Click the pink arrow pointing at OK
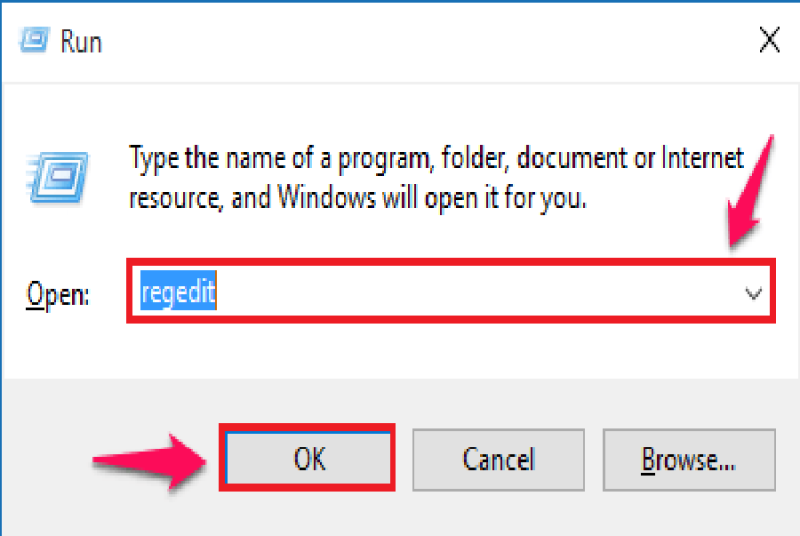Image resolution: width=800 pixels, height=536 pixels. pos(149,461)
